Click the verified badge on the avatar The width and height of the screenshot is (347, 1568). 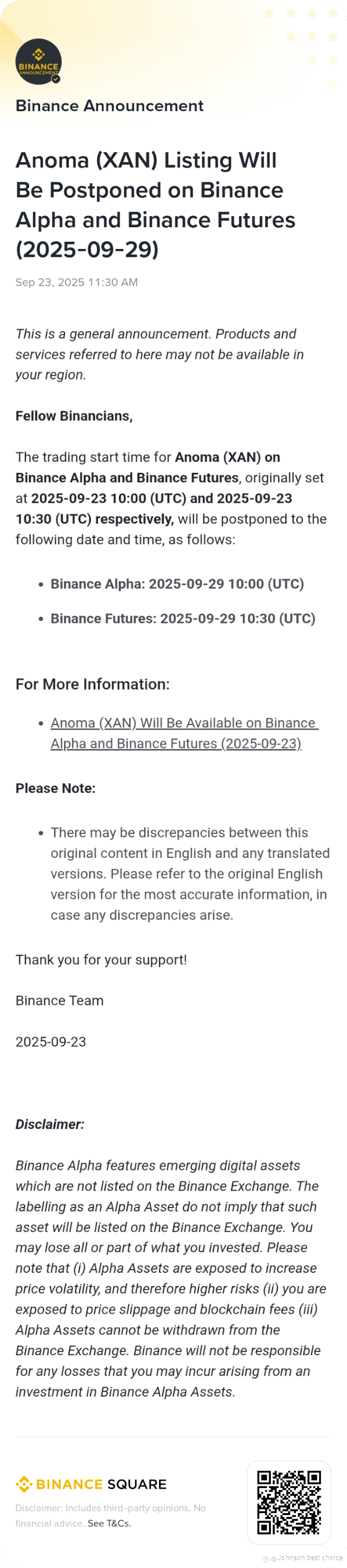point(56,79)
